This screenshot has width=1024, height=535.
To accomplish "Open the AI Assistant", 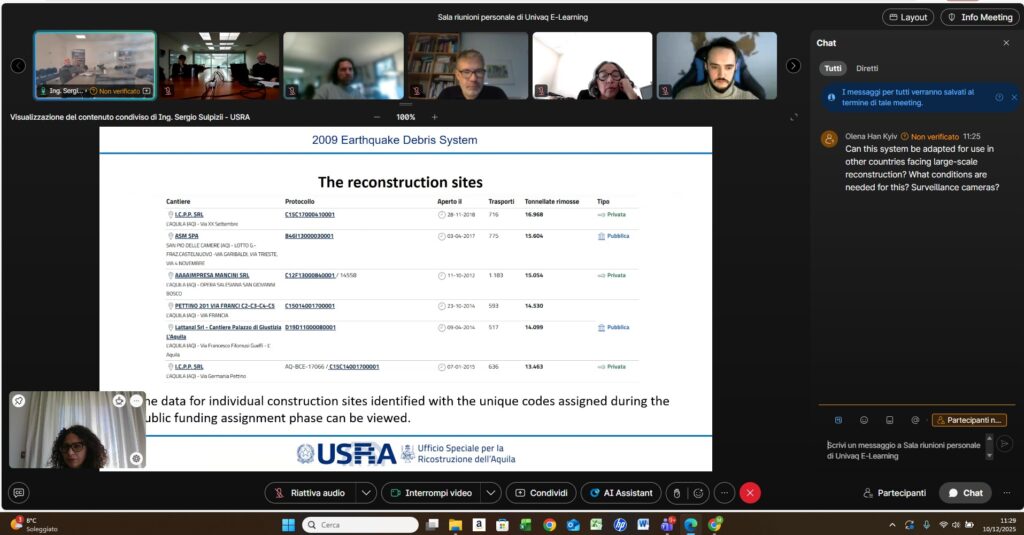I will point(621,493).
